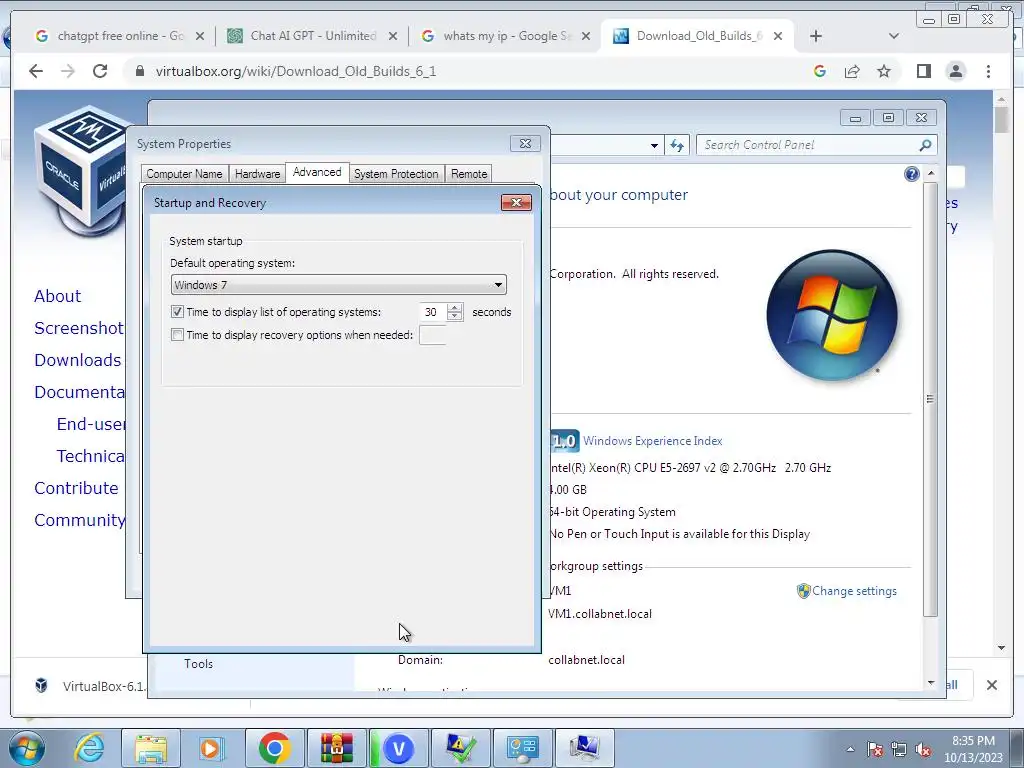Click the Control Panel search magnifier
The height and width of the screenshot is (768, 1024).
(925, 145)
